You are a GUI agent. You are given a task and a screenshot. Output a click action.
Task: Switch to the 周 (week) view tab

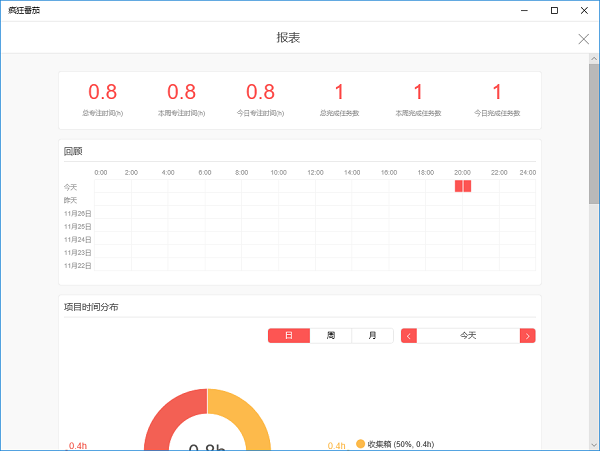(x=331, y=336)
